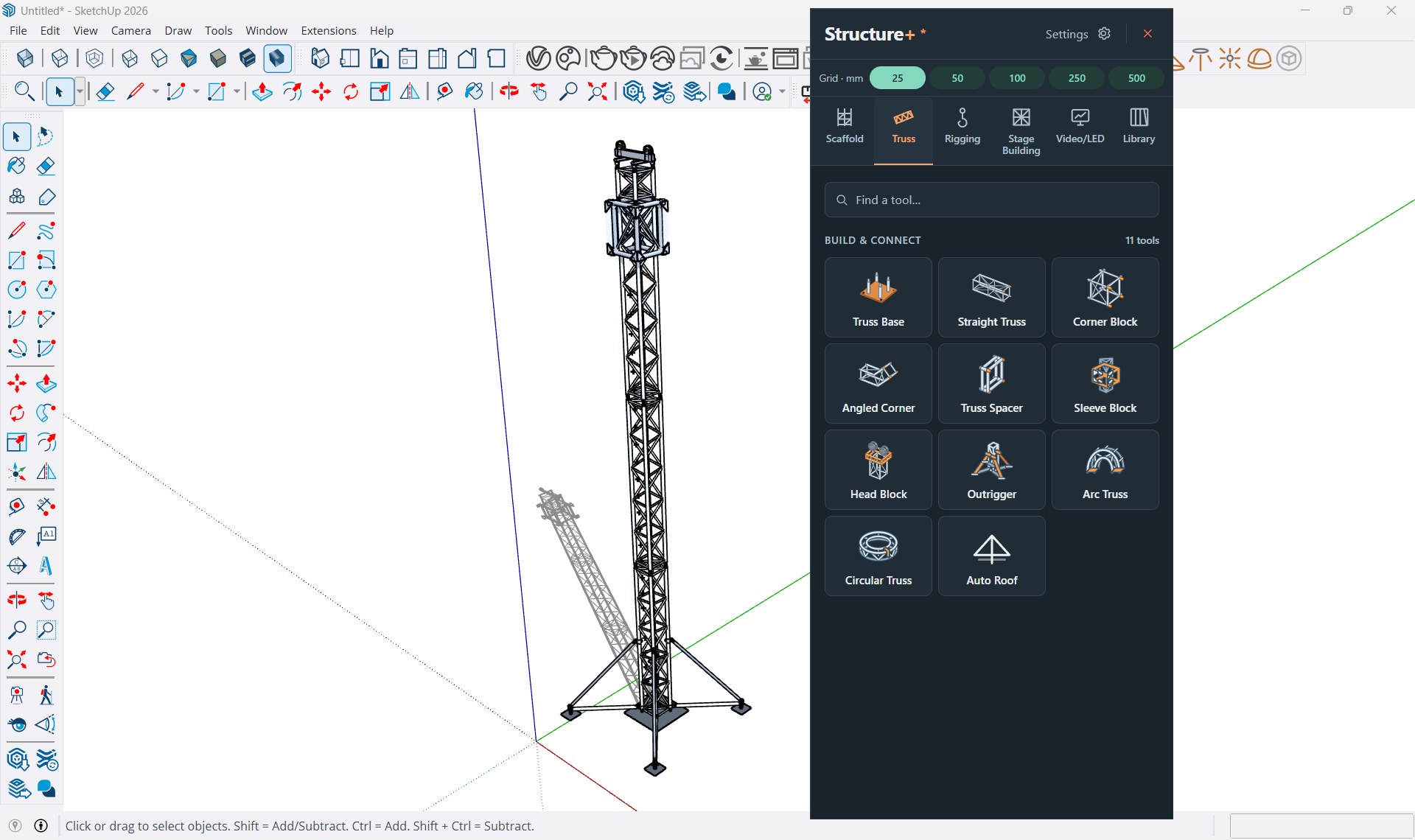Screen dimensions: 1415x840
Task: Expand the Select tool dropdown arrow
Action: point(80,91)
